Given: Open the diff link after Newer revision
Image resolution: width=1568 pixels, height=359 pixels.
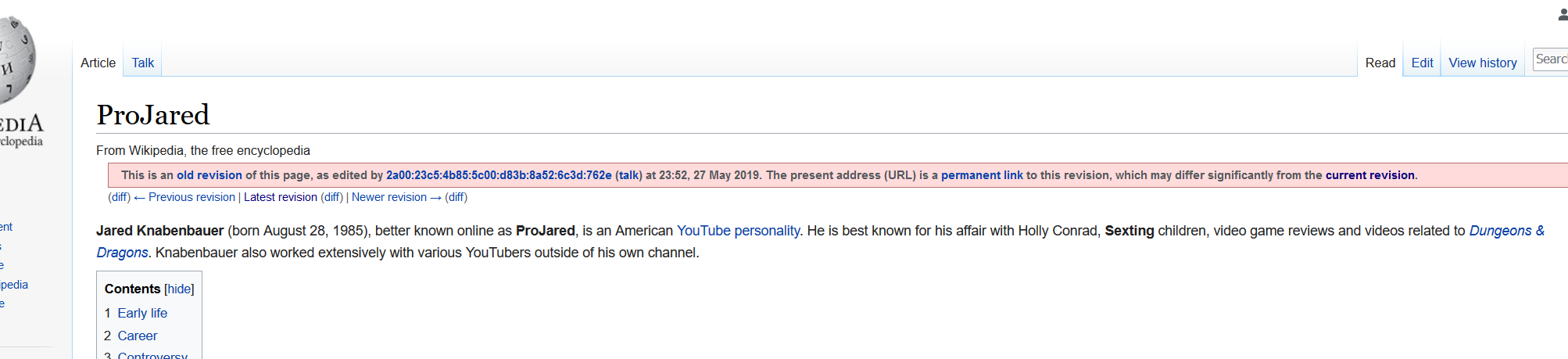Looking at the screenshot, I should tap(456, 197).
